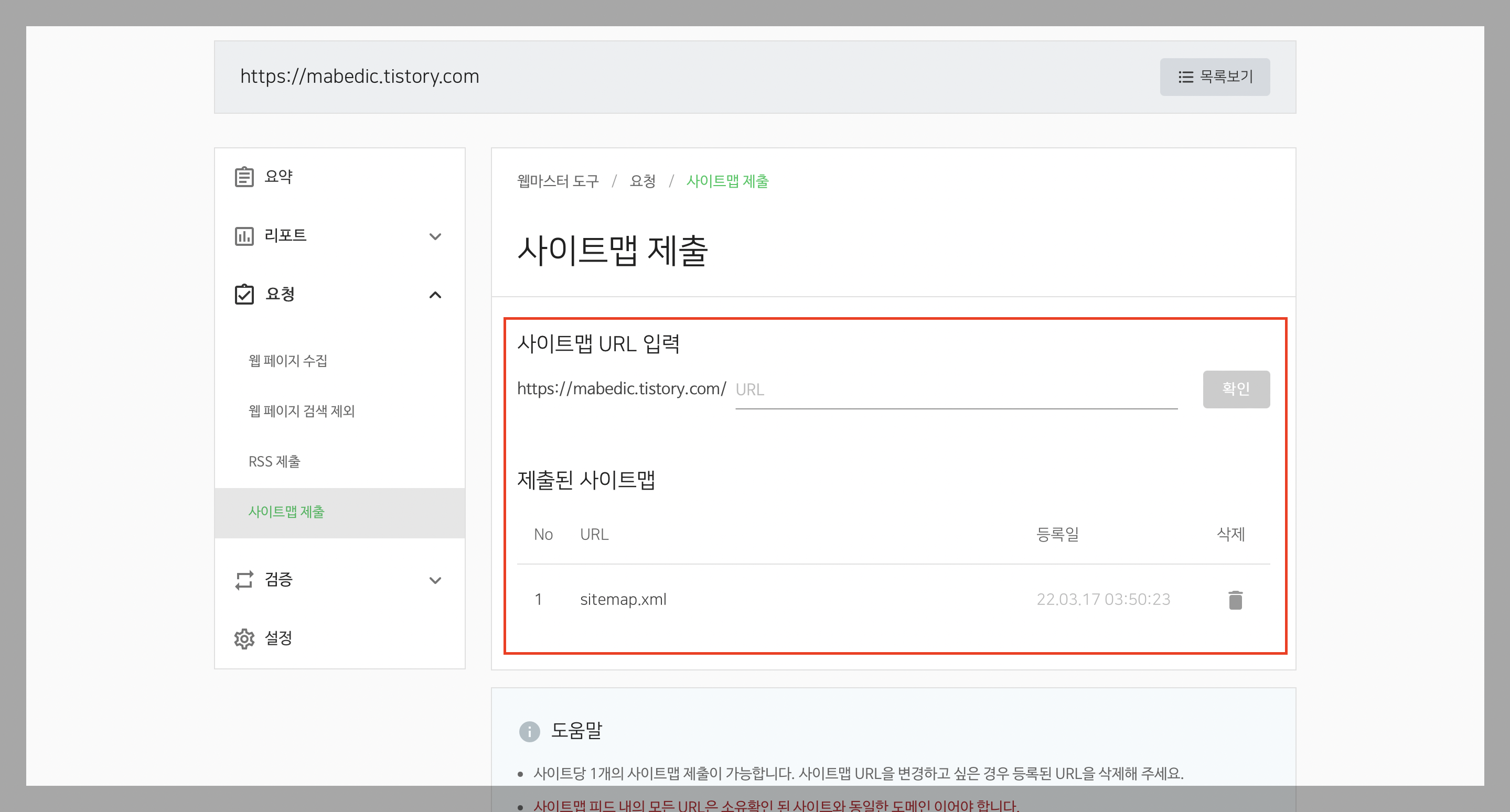Viewport: 1510px width, 812px height.
Task: Focus the sitemap URL input field
Action: (x=956, y=390)
